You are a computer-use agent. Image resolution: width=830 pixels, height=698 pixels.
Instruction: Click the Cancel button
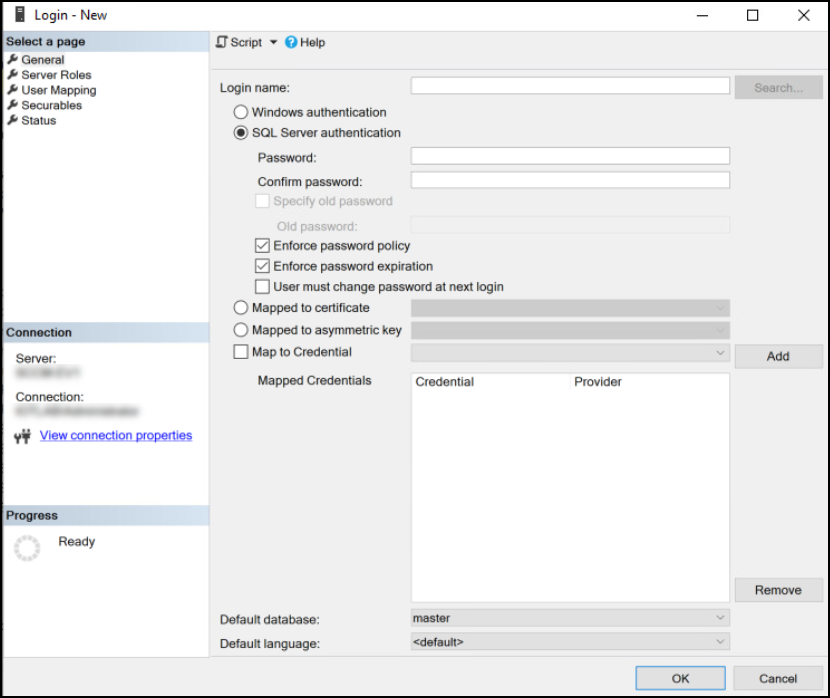tap(778, 678)
